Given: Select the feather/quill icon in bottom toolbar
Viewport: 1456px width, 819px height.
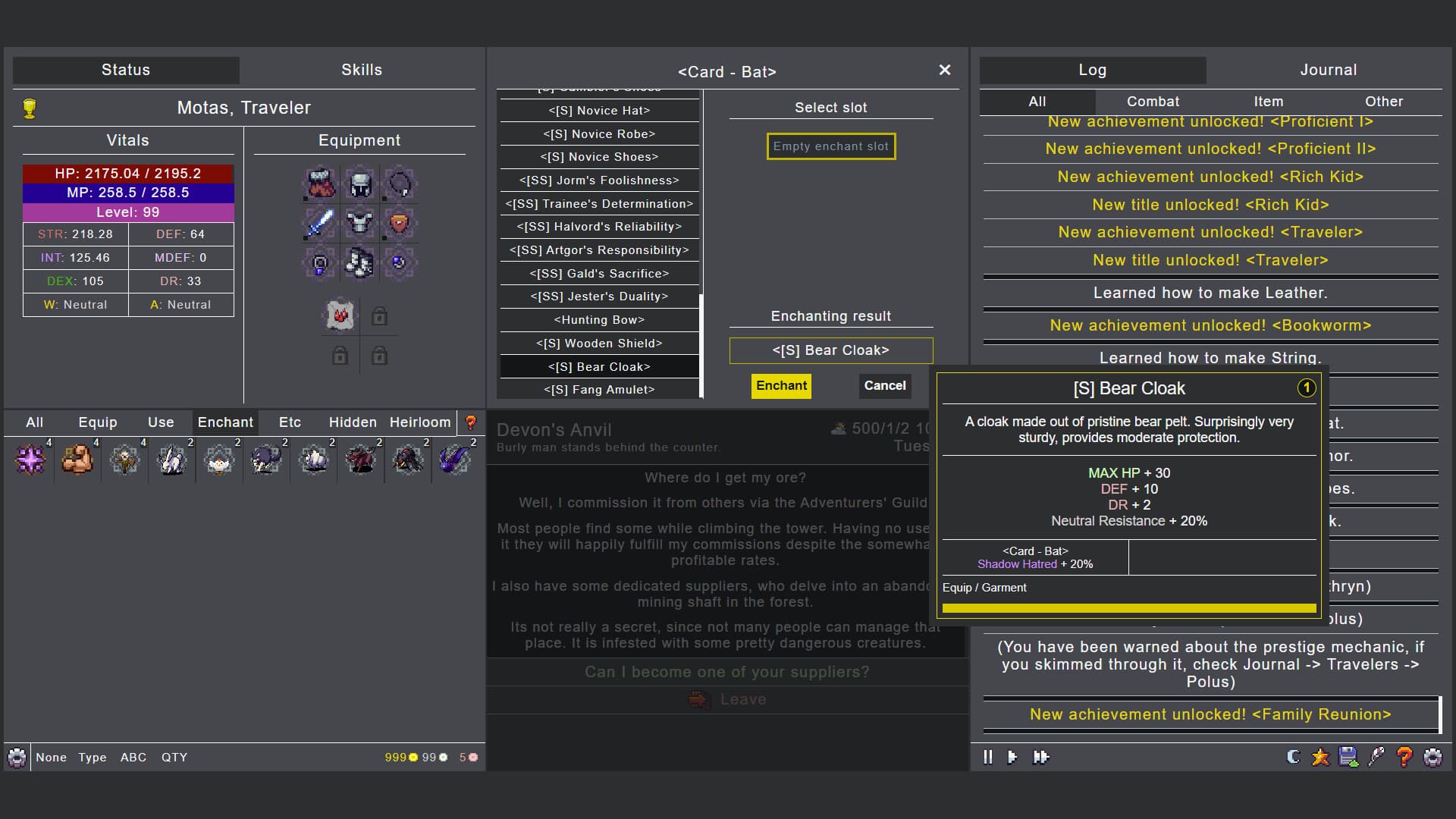Looking at the screenshot, I should coord(1378,758).
